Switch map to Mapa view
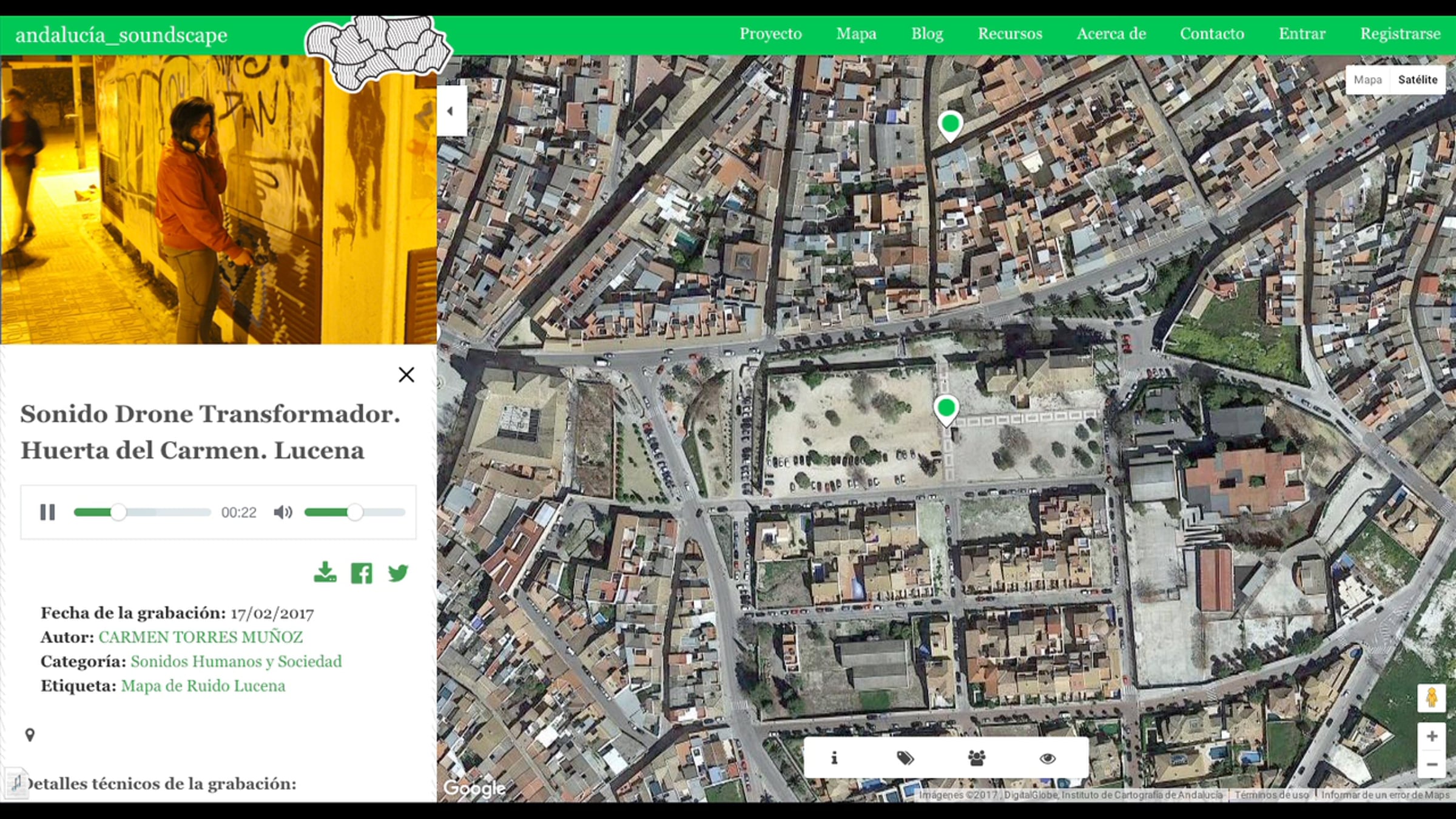This screenshot has width=1456, height=819. pyautogui.click(x=1367, y=79)
